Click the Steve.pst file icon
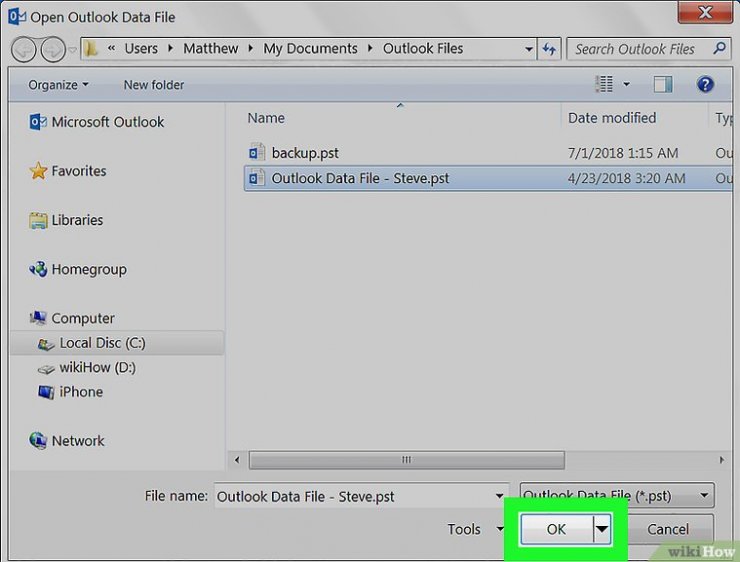 point(257,178)
